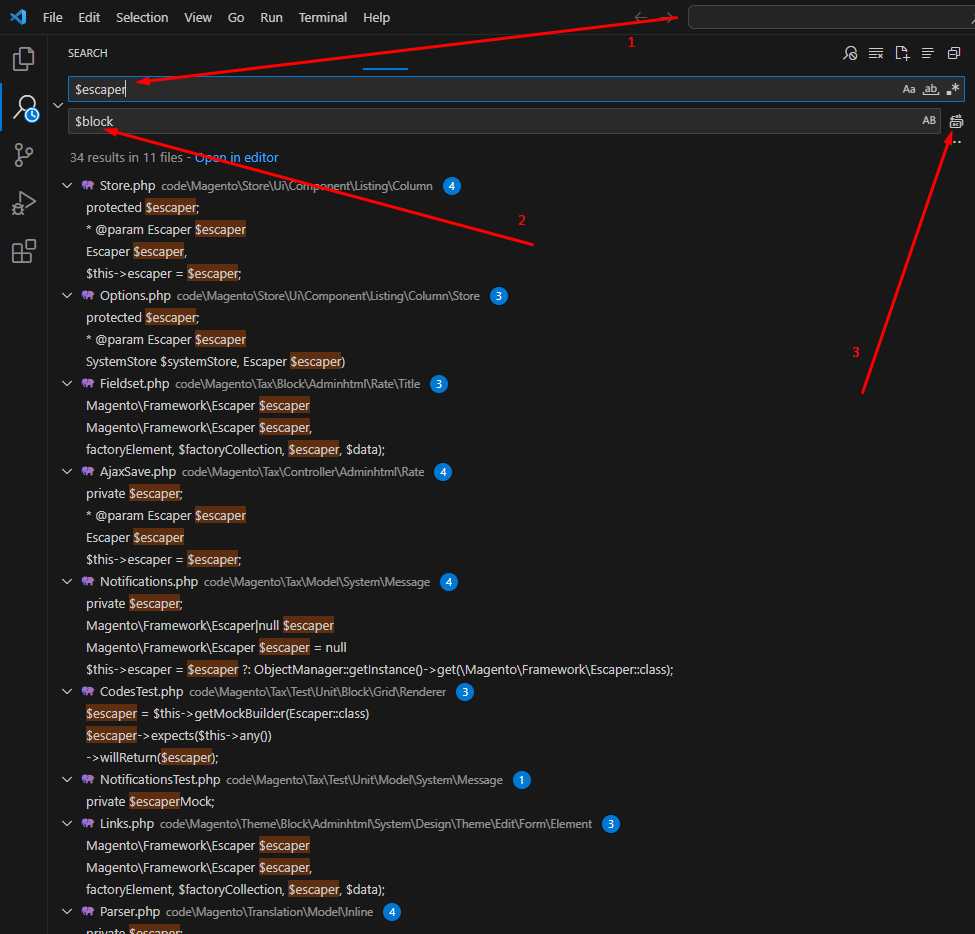
Task: Select Store.php file row in results
Action: pos(512,185)
